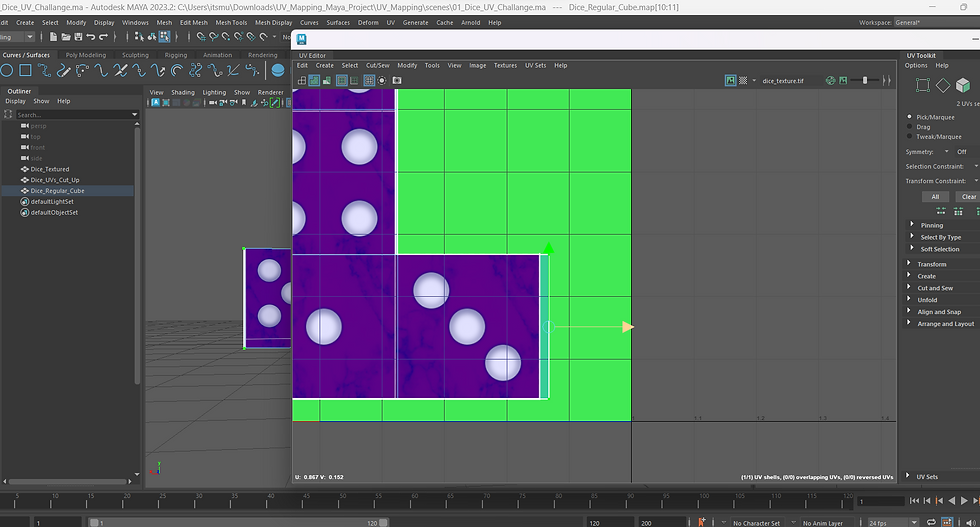Click the Set Key bookmark icon in Range Slider
This screenshot has width=980, height=527.
pyautogui.click(x=702, y=522)
